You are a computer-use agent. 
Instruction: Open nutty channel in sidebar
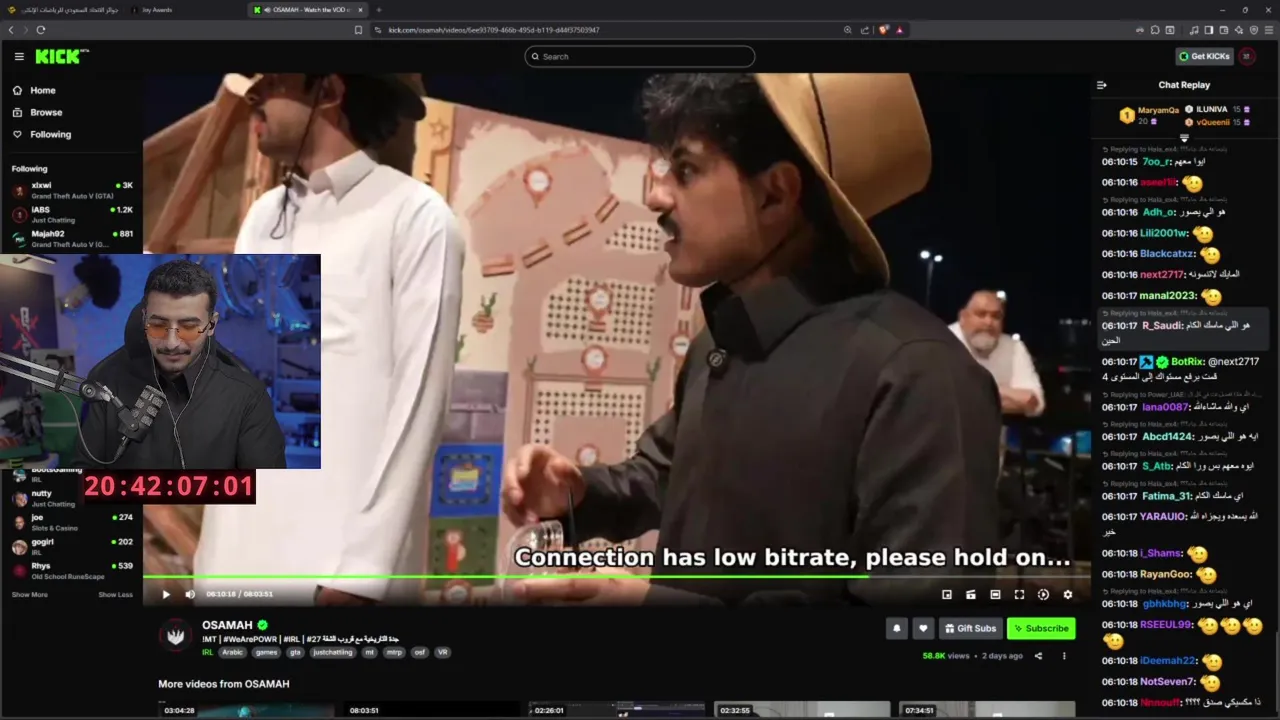coord(72,498)
